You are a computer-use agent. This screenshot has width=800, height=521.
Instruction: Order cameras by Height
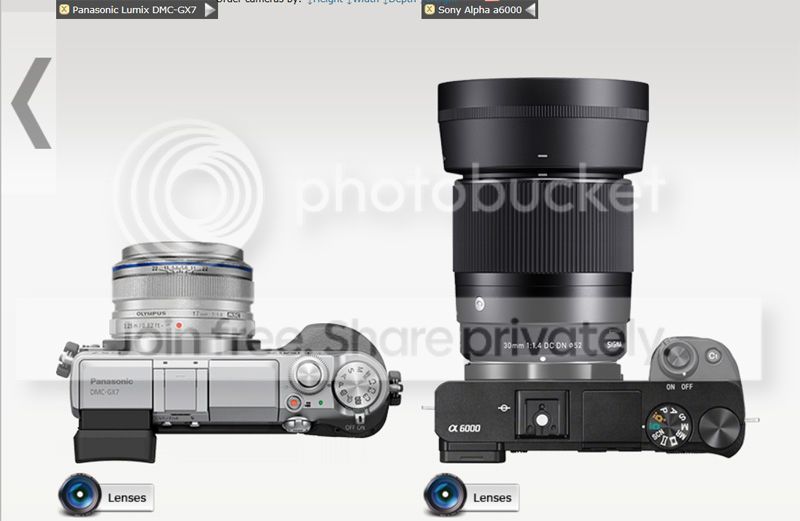(x=326, y=3)
